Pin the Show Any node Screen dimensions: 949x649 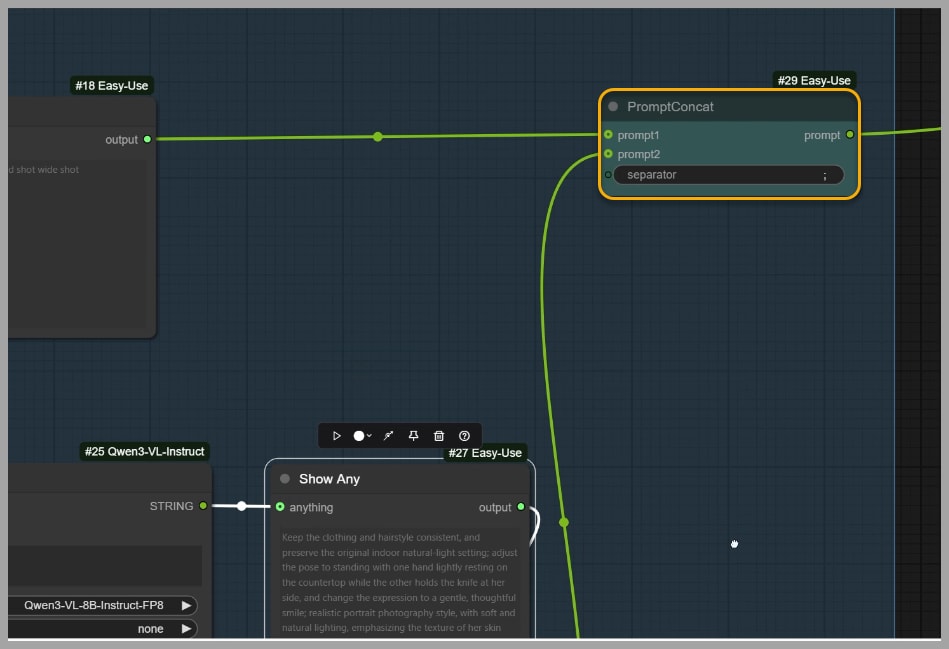click(x=413, y=436)
